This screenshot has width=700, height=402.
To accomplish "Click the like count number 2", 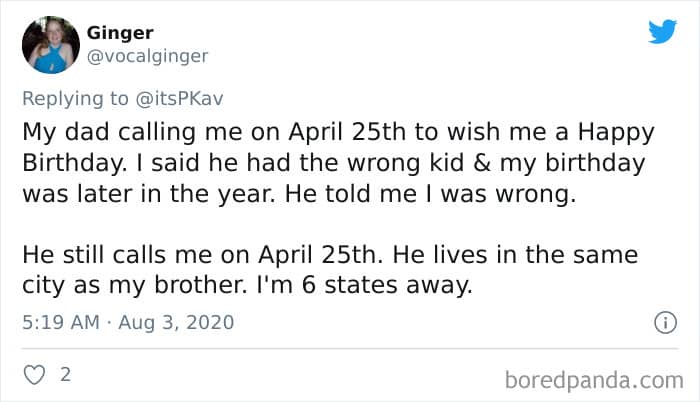I will click(x=65, y=376).
